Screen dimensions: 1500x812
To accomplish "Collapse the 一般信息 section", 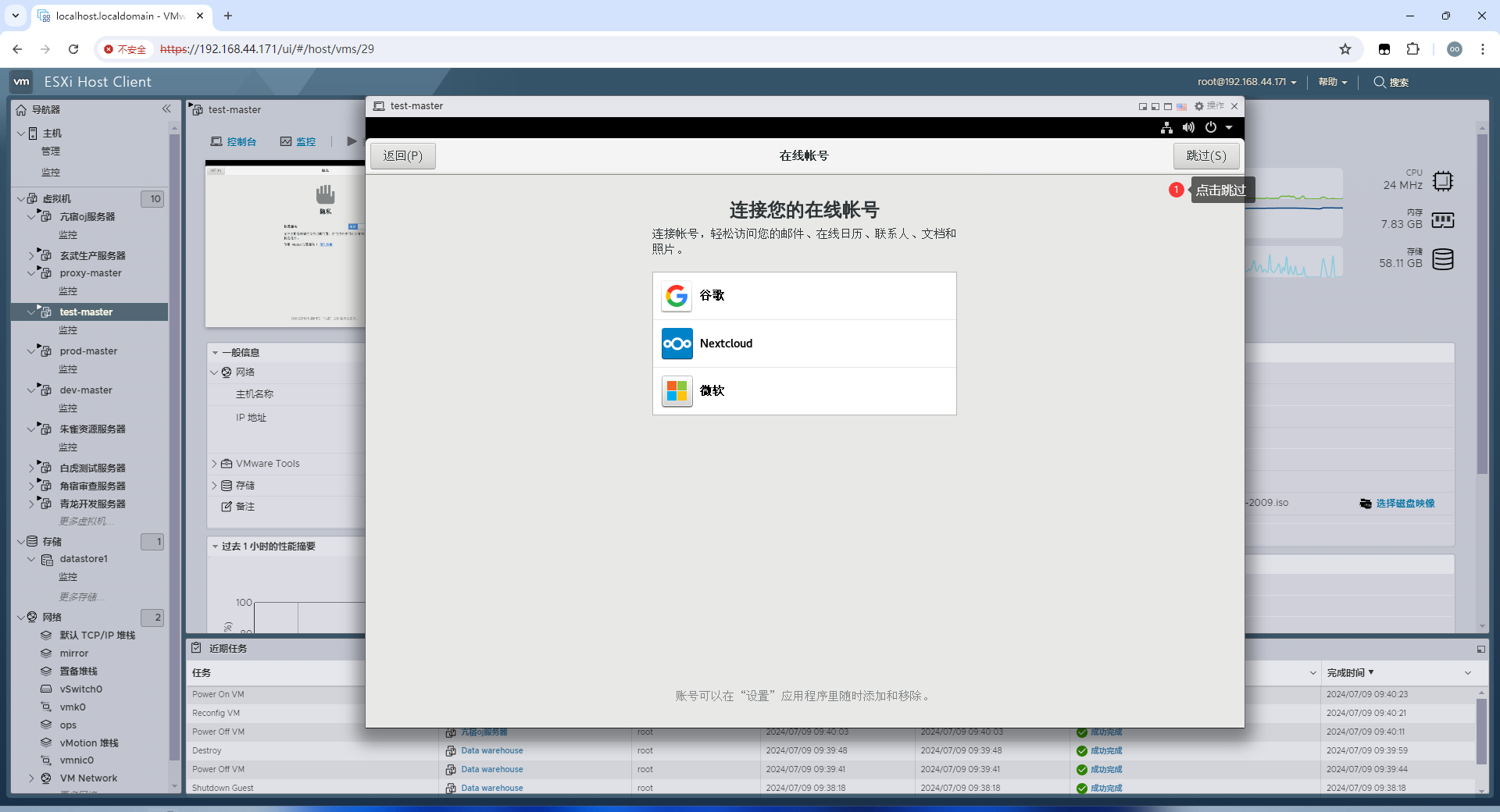I will (x=216, y=353).
